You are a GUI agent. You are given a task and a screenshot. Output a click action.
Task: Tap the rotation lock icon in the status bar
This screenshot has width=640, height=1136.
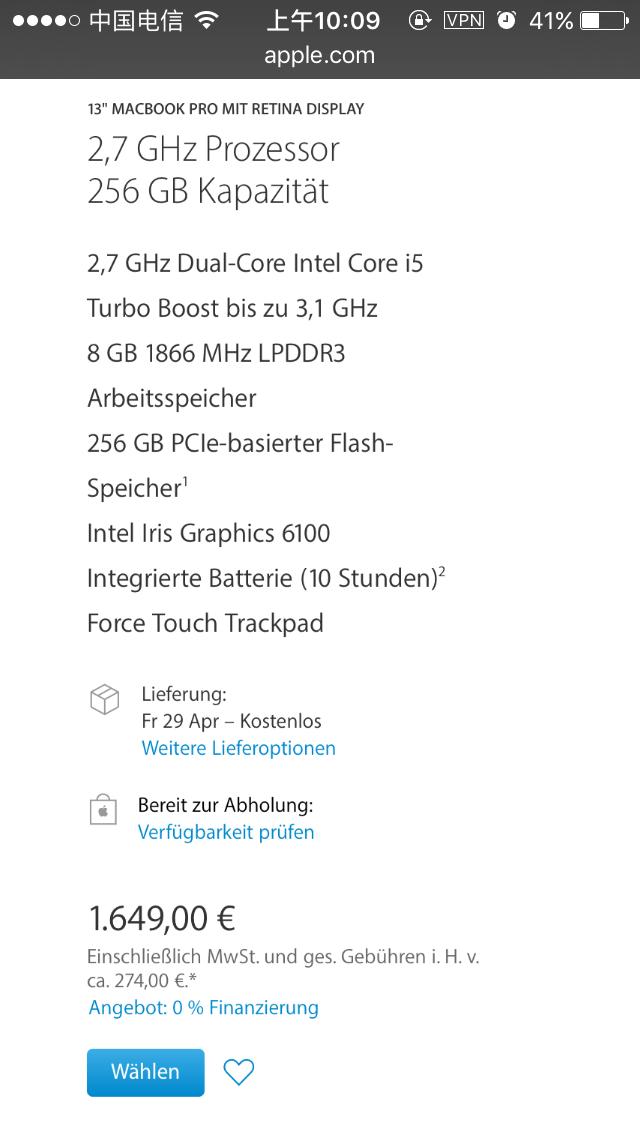point(419,18)
